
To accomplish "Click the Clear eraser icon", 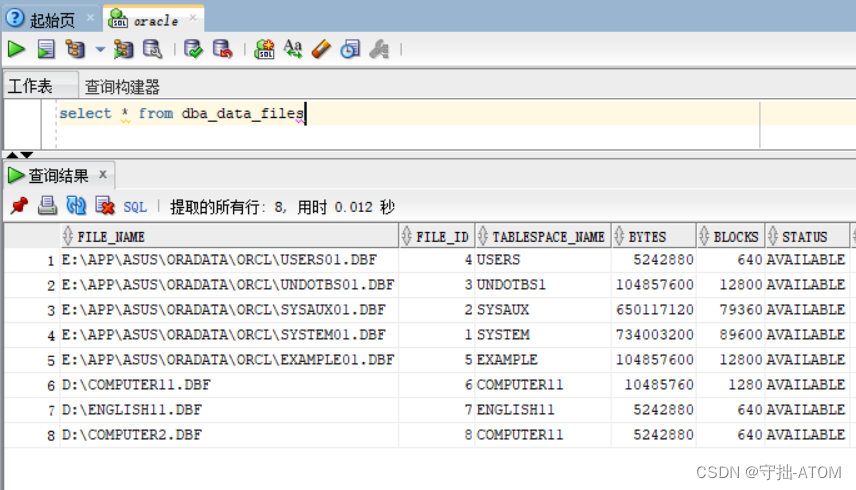I will [x=321, y=50].
